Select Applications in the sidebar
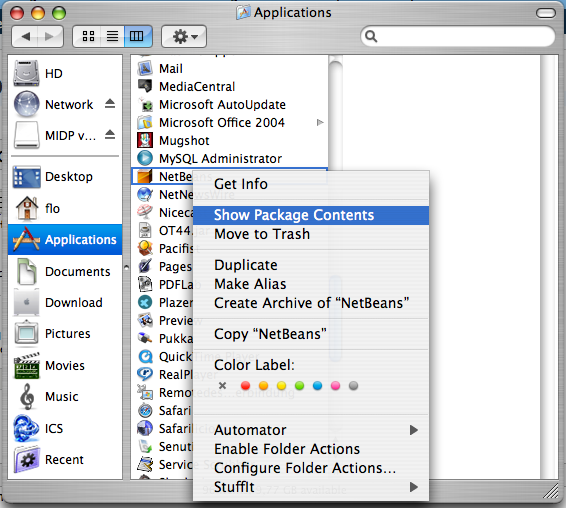This screenshot has height=508, width=566. (65, 239)
